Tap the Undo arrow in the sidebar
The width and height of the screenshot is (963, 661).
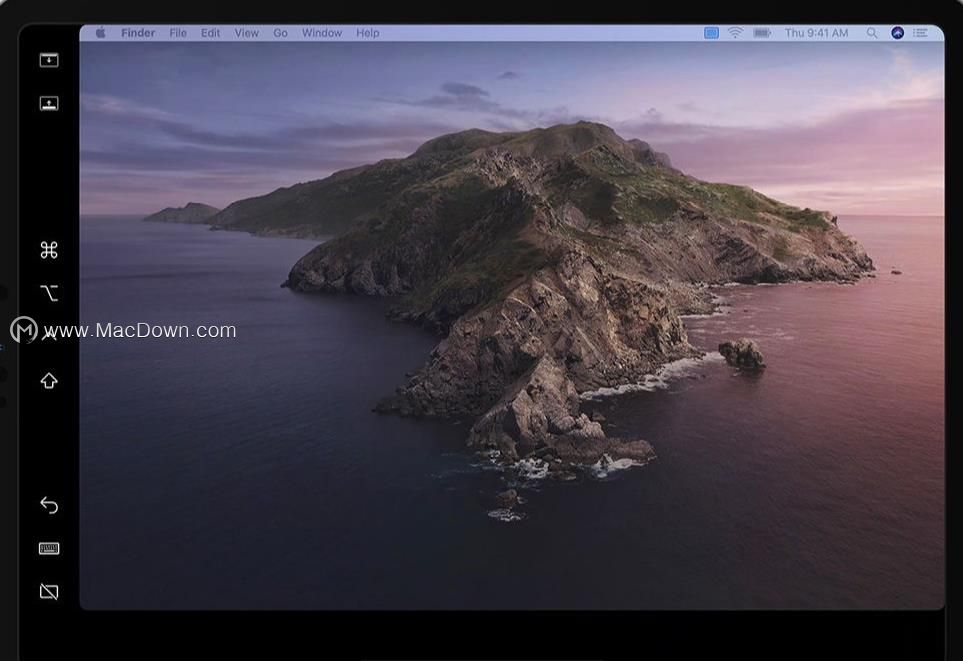(49, 505)
